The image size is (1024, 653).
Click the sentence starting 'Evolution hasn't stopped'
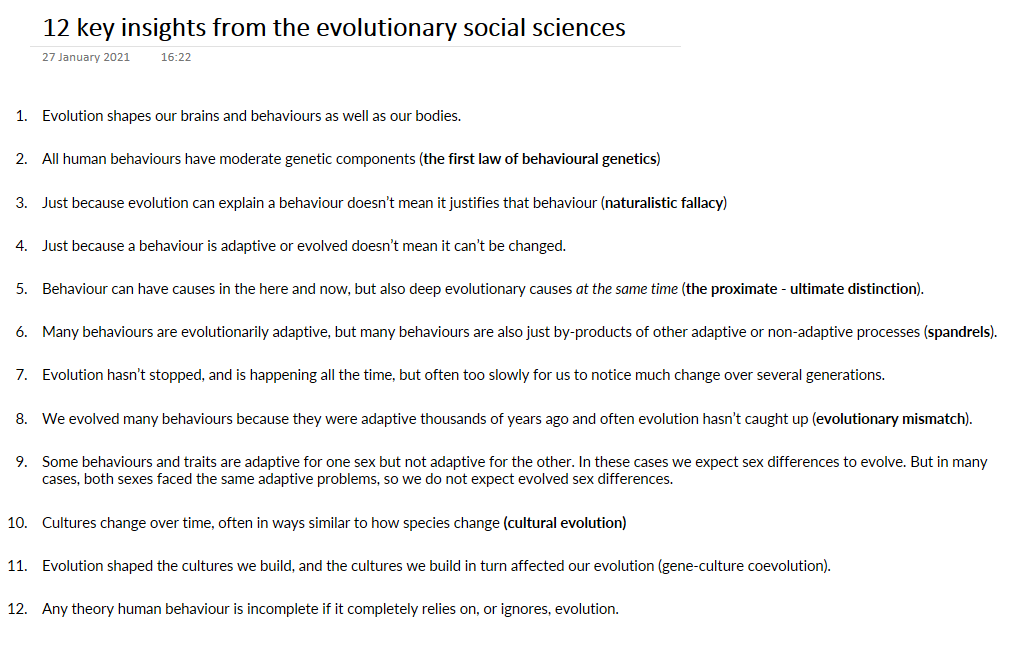(463, 375)
